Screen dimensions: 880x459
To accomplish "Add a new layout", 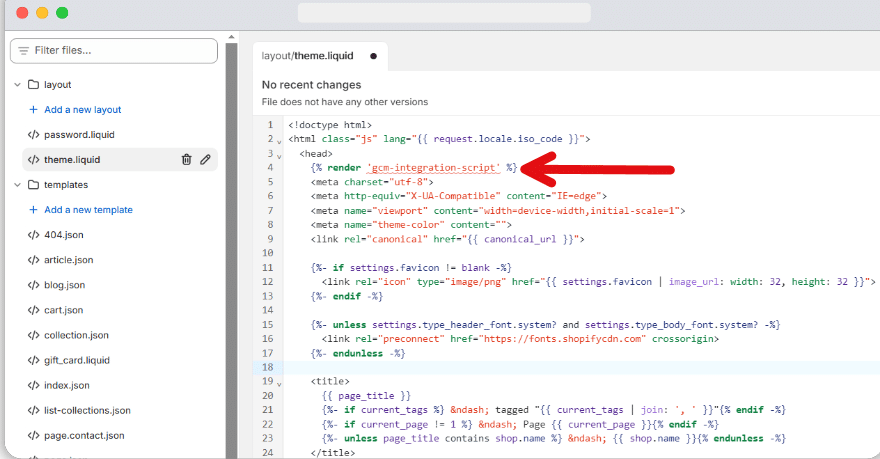I will tap(82, 109).
